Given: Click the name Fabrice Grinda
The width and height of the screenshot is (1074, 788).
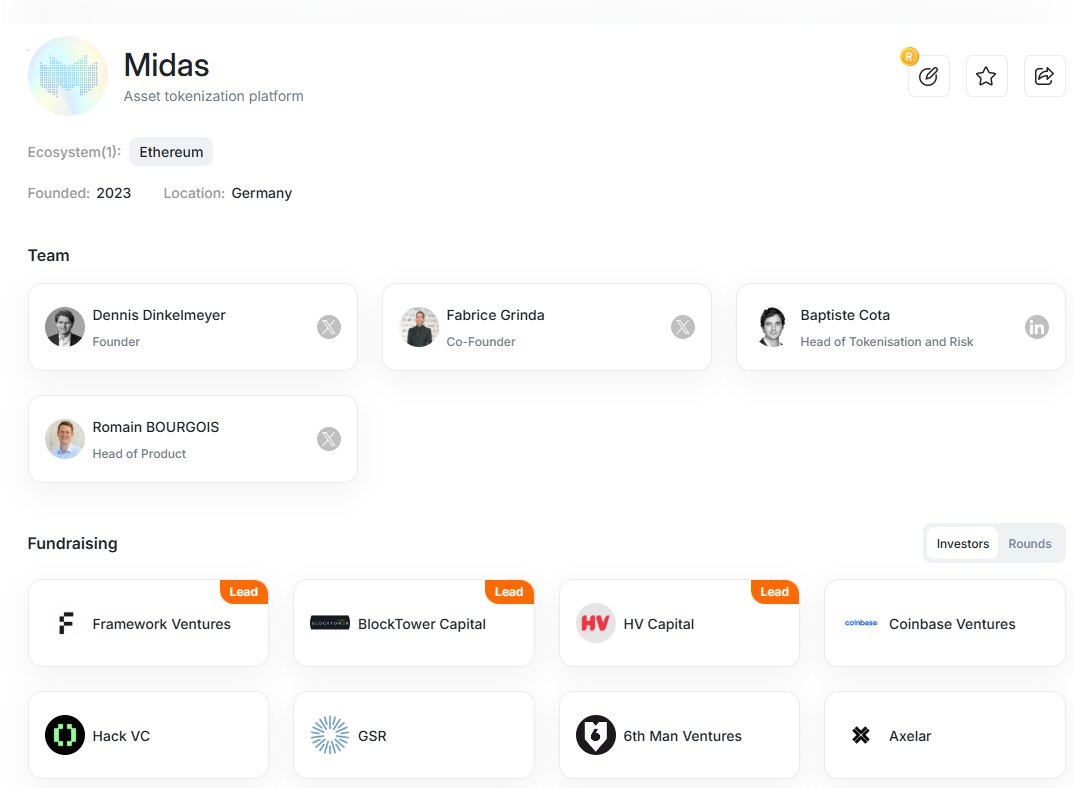Looking at the screenshot, I should point(495,315).
